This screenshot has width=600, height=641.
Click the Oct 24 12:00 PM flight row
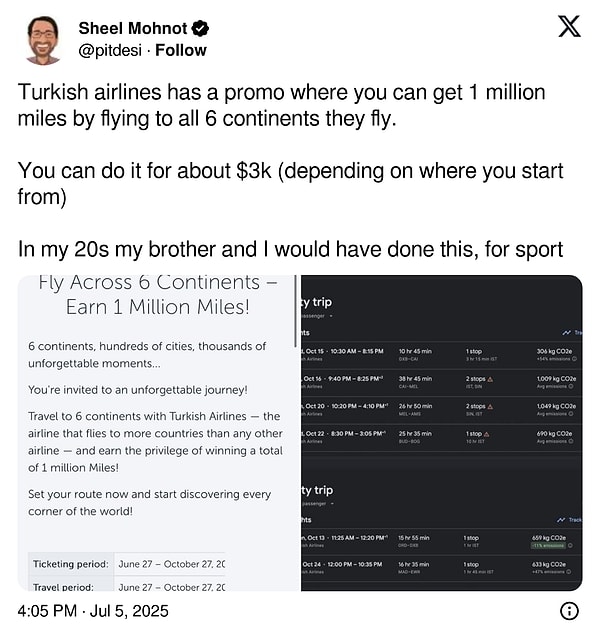pyautogui.click(x=441, y=568)
